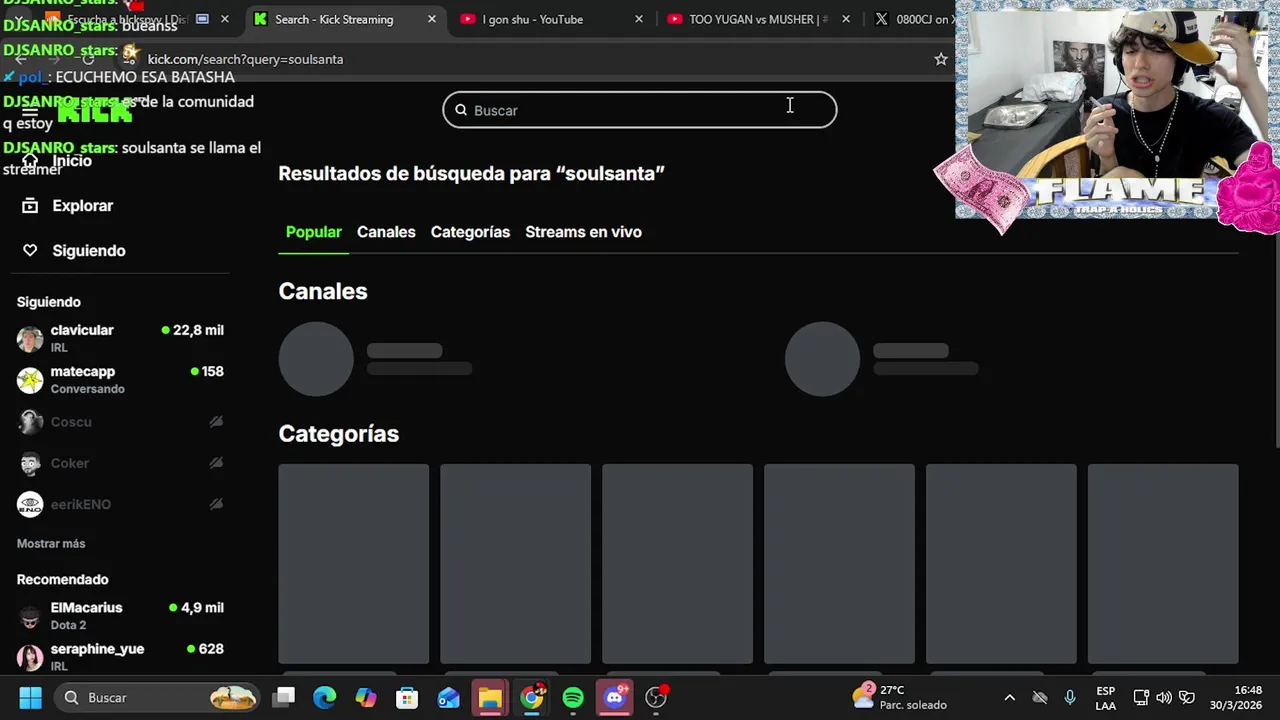
Task: Open recommended channel ElMacarius
Action: click(120, 616)
